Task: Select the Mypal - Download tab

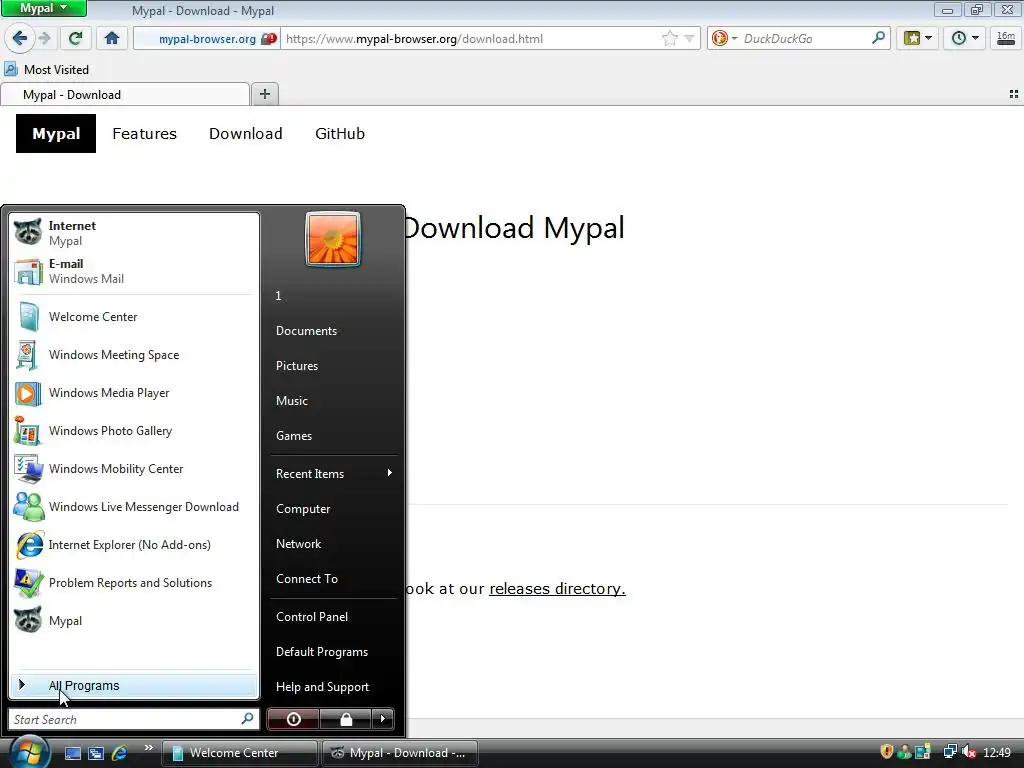Action: (x=125, y=94)
